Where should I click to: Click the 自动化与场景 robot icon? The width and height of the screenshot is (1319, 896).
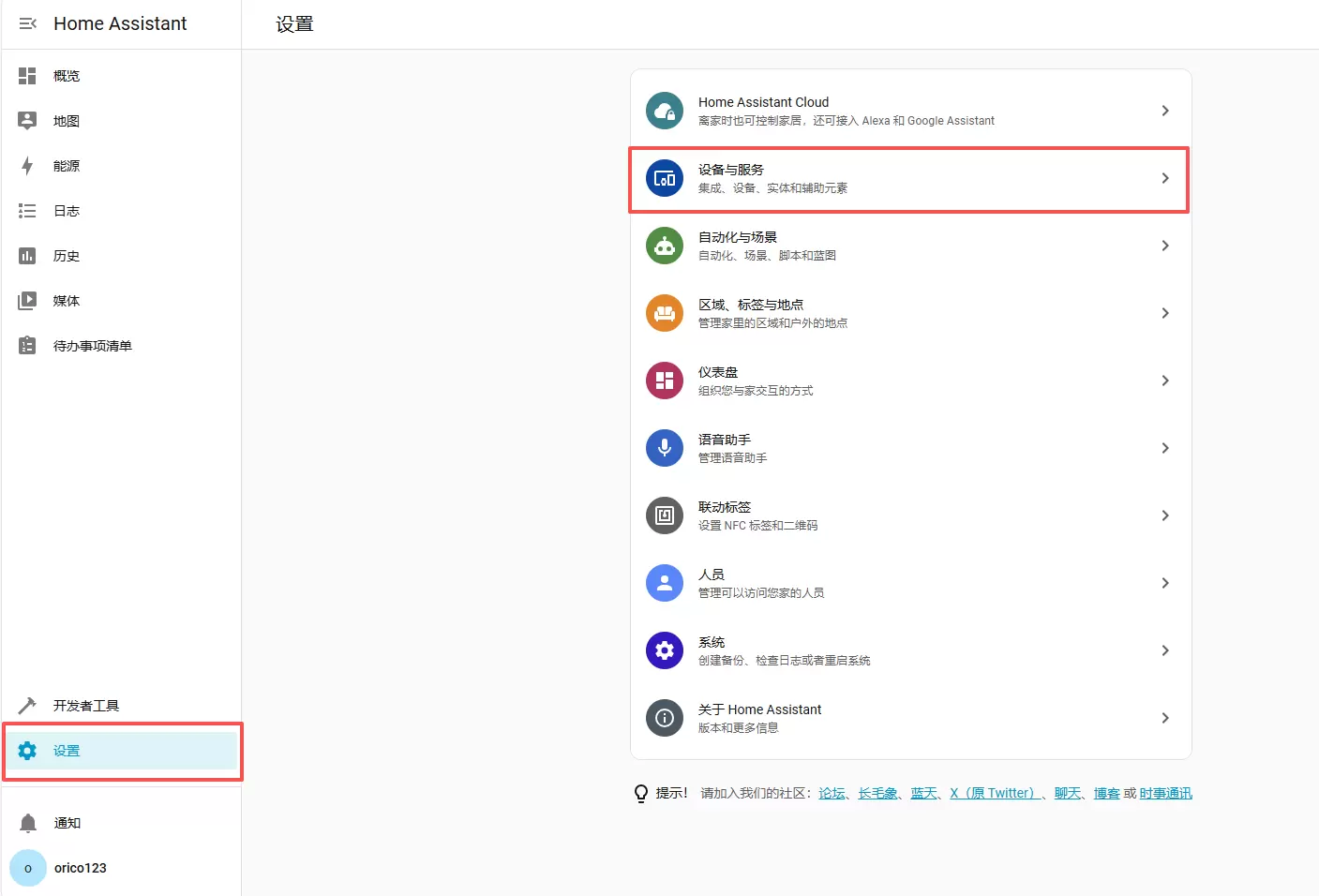[x=665, y=246]
